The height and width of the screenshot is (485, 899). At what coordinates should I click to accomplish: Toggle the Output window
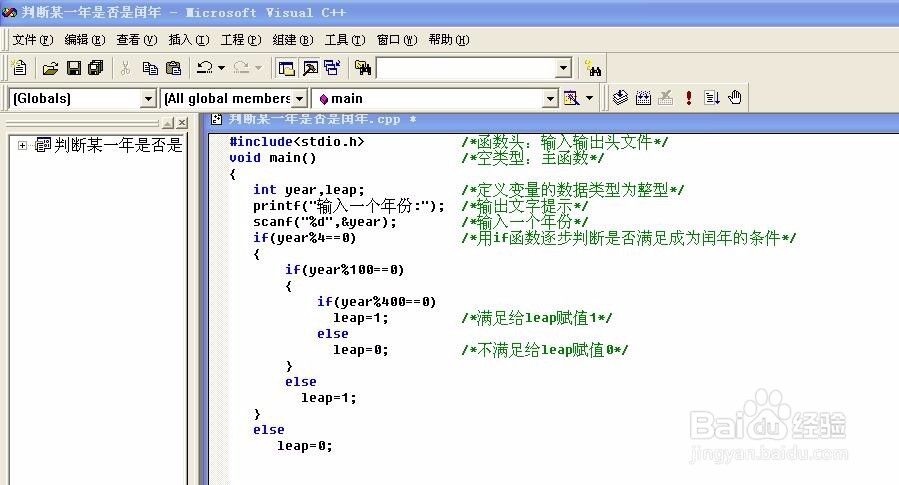coord(310,68)
